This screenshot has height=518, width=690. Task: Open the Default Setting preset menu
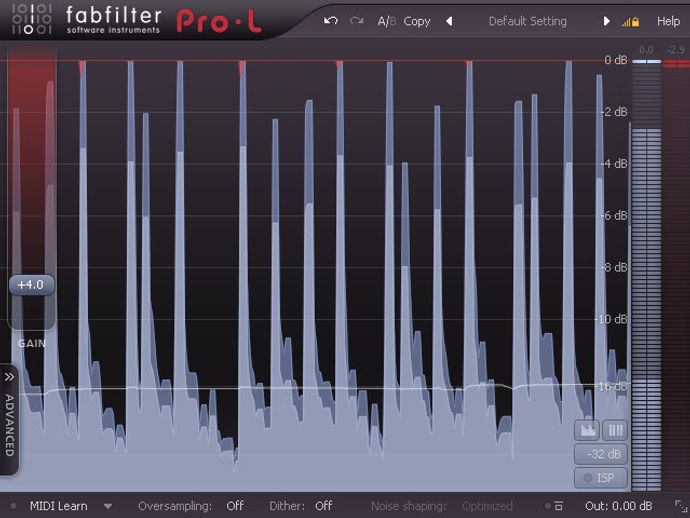[528, 21]
